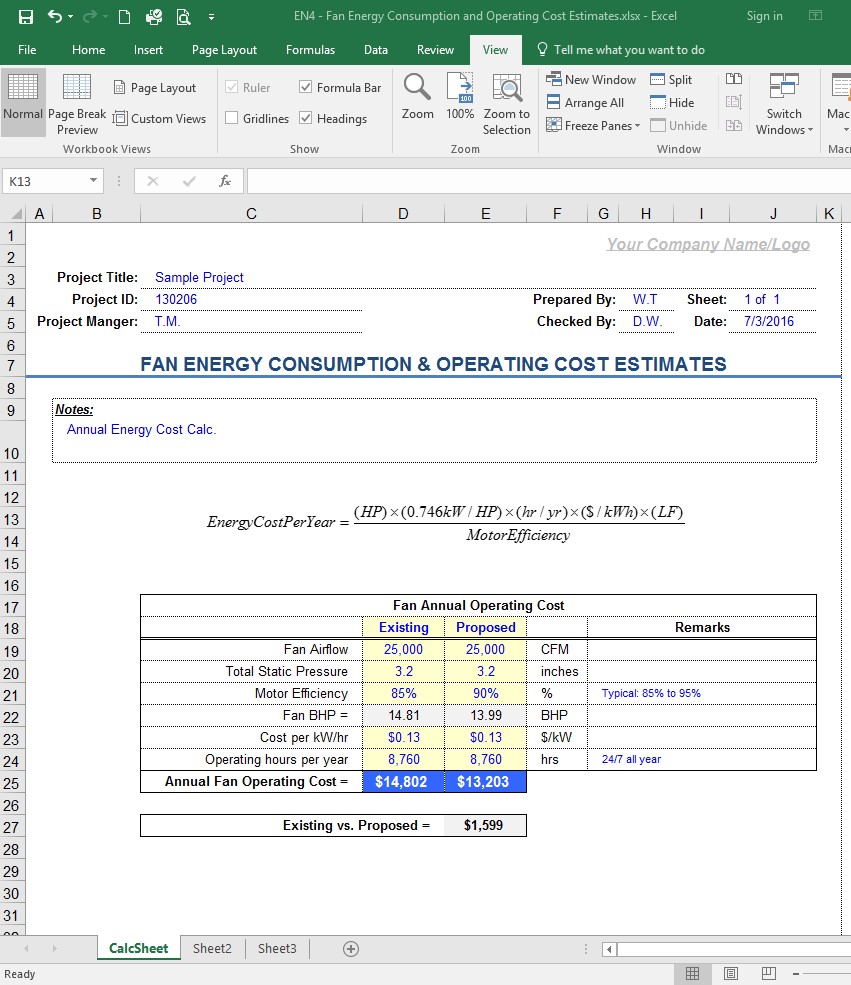The image size is (851, 985).
Task: Click the Split window button
Action: 671,80
